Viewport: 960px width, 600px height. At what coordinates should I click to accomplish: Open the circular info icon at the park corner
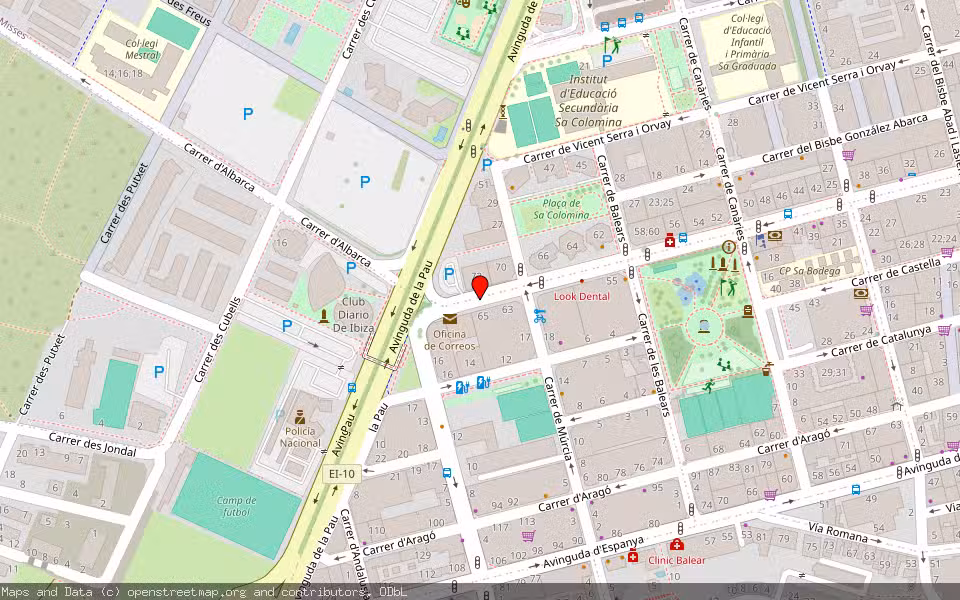729,247
